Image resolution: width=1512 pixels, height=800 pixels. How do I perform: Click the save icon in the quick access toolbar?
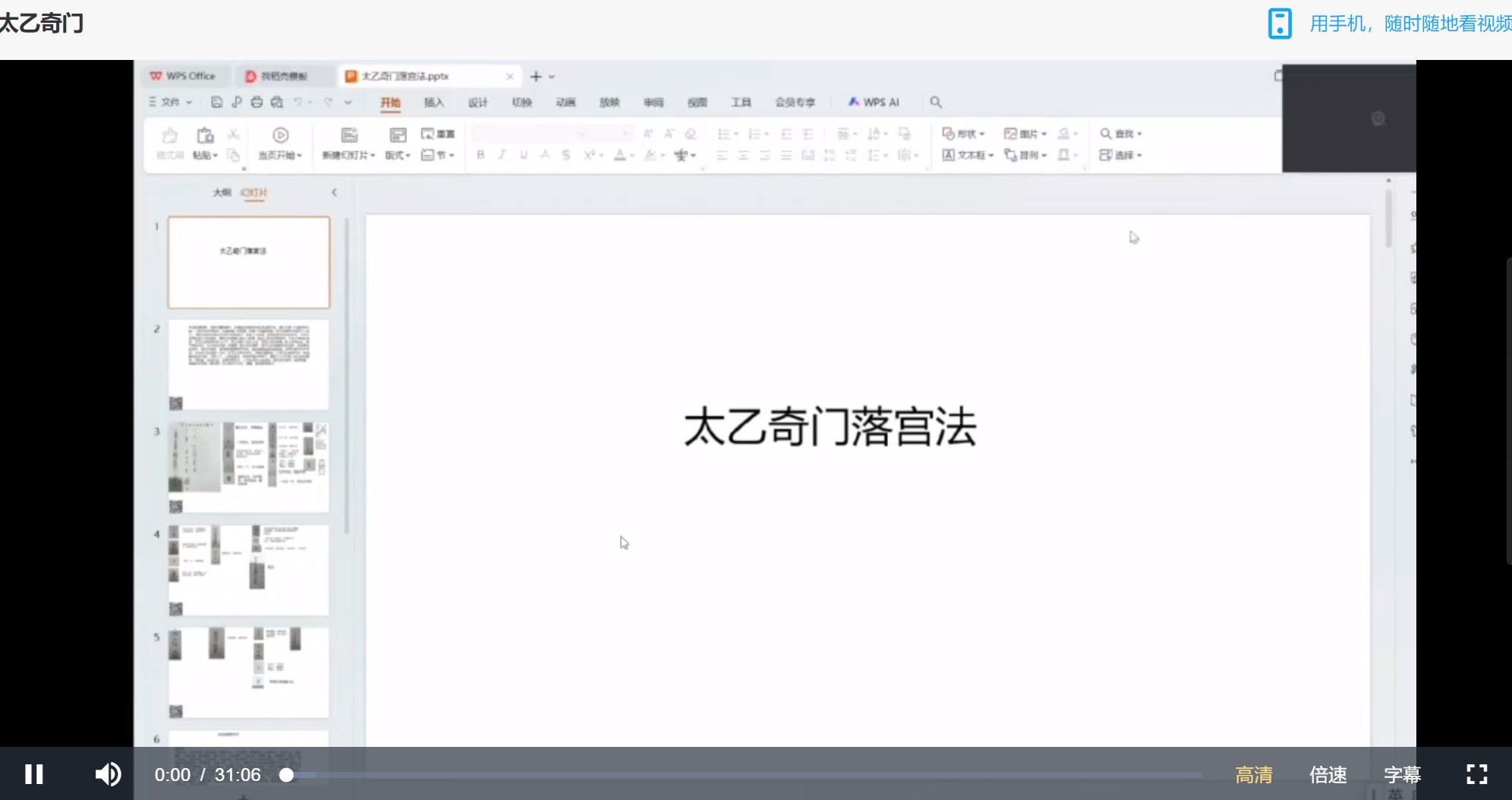pos(216,102)
